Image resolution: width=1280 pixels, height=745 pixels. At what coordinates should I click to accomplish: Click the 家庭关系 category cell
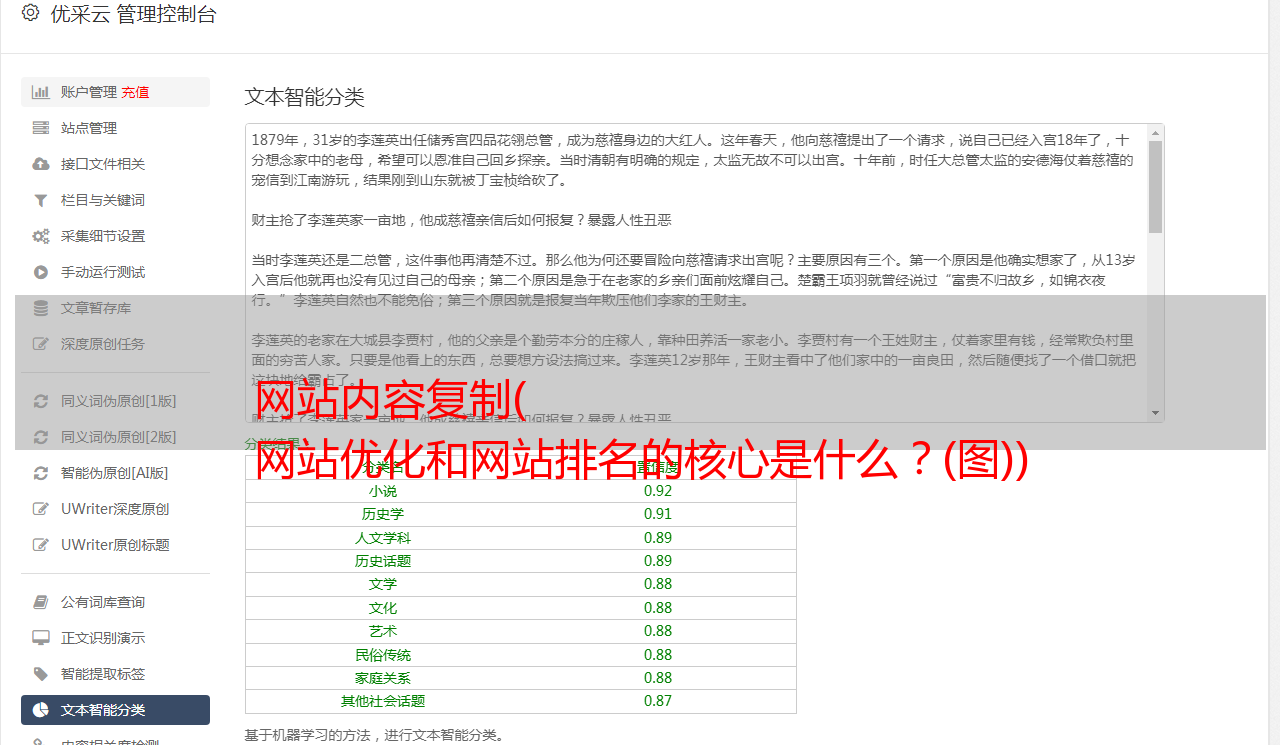pos(383,678)
